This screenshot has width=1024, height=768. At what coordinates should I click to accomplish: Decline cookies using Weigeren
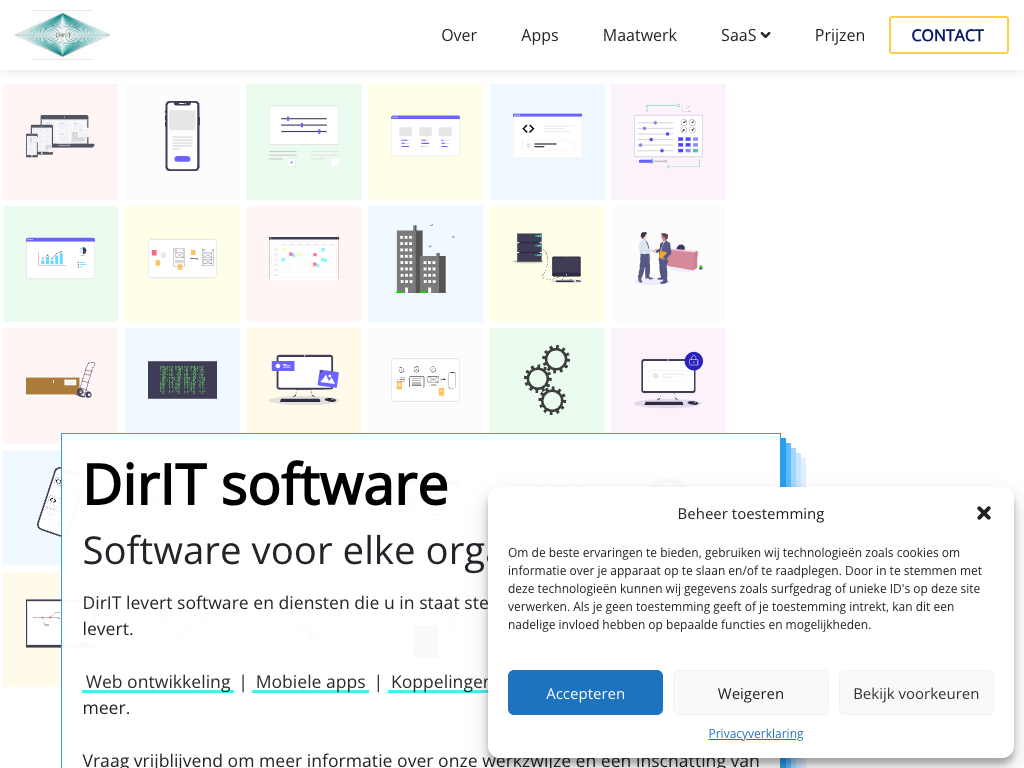[x=750, y=693]
